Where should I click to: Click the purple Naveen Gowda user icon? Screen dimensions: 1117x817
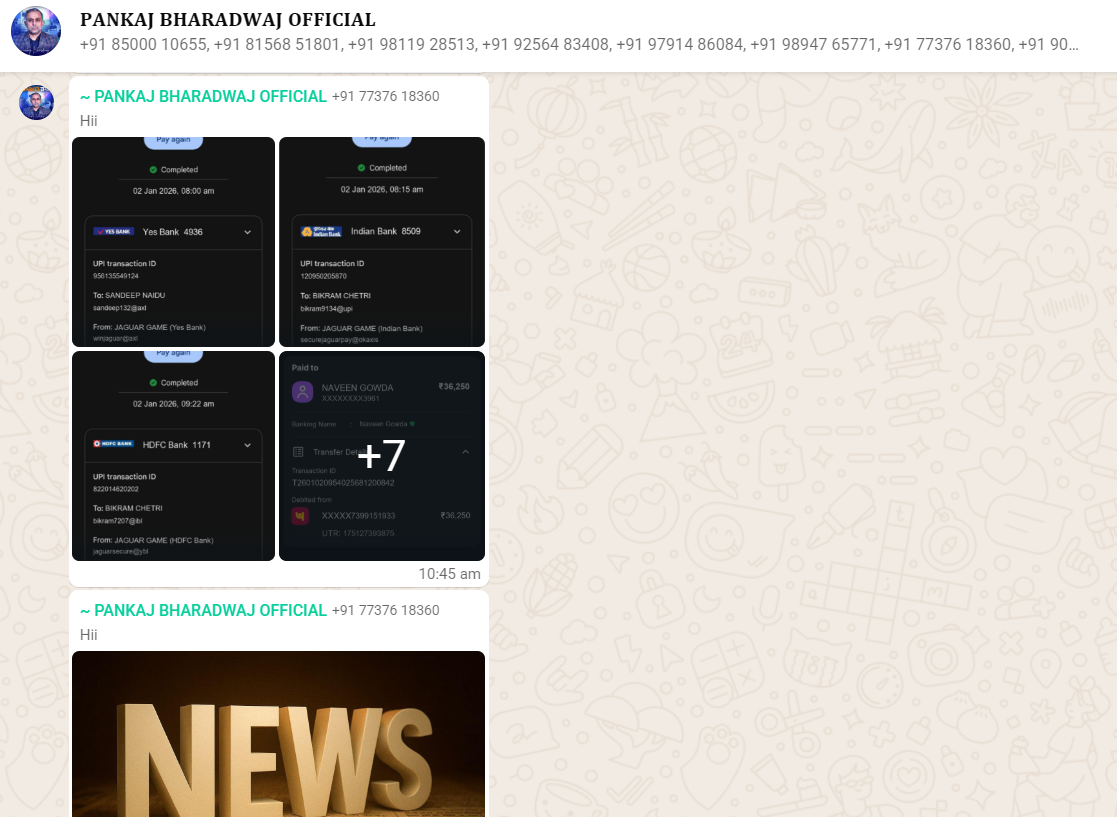point(302,392)
